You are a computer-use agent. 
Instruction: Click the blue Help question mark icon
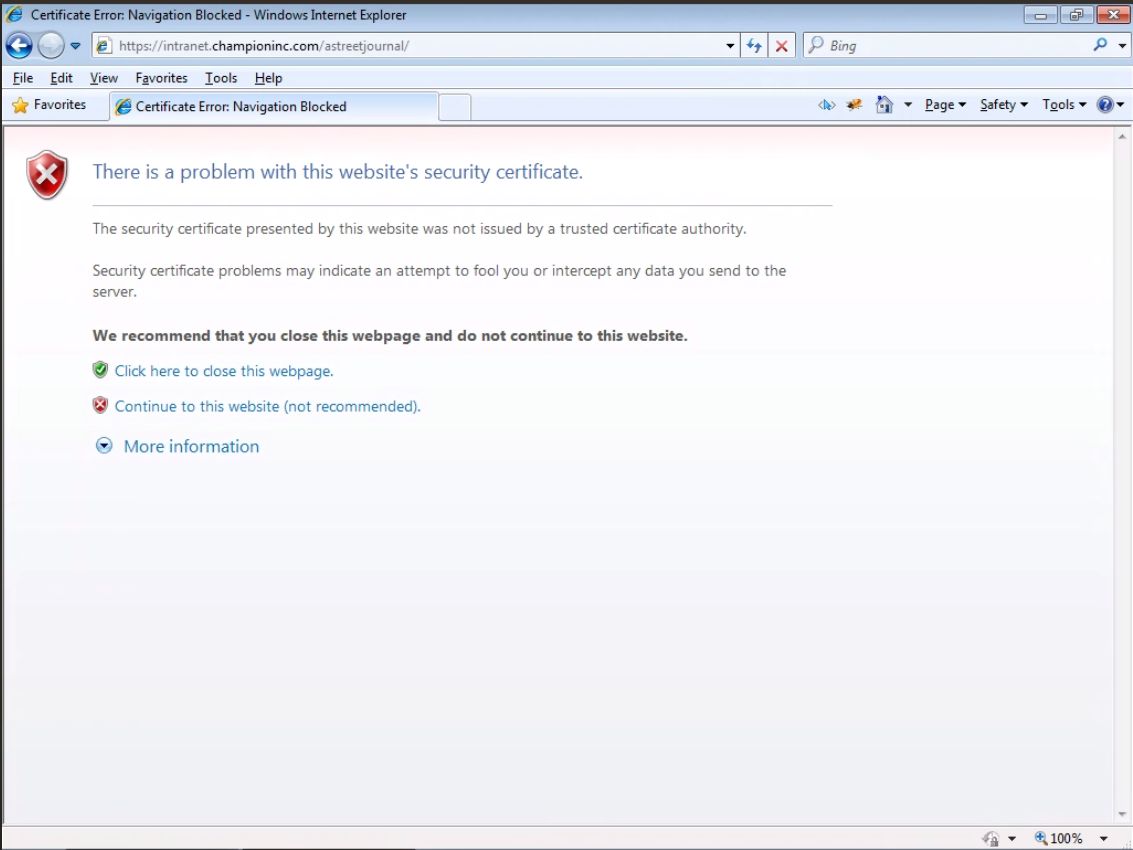tap(1106, 105)
